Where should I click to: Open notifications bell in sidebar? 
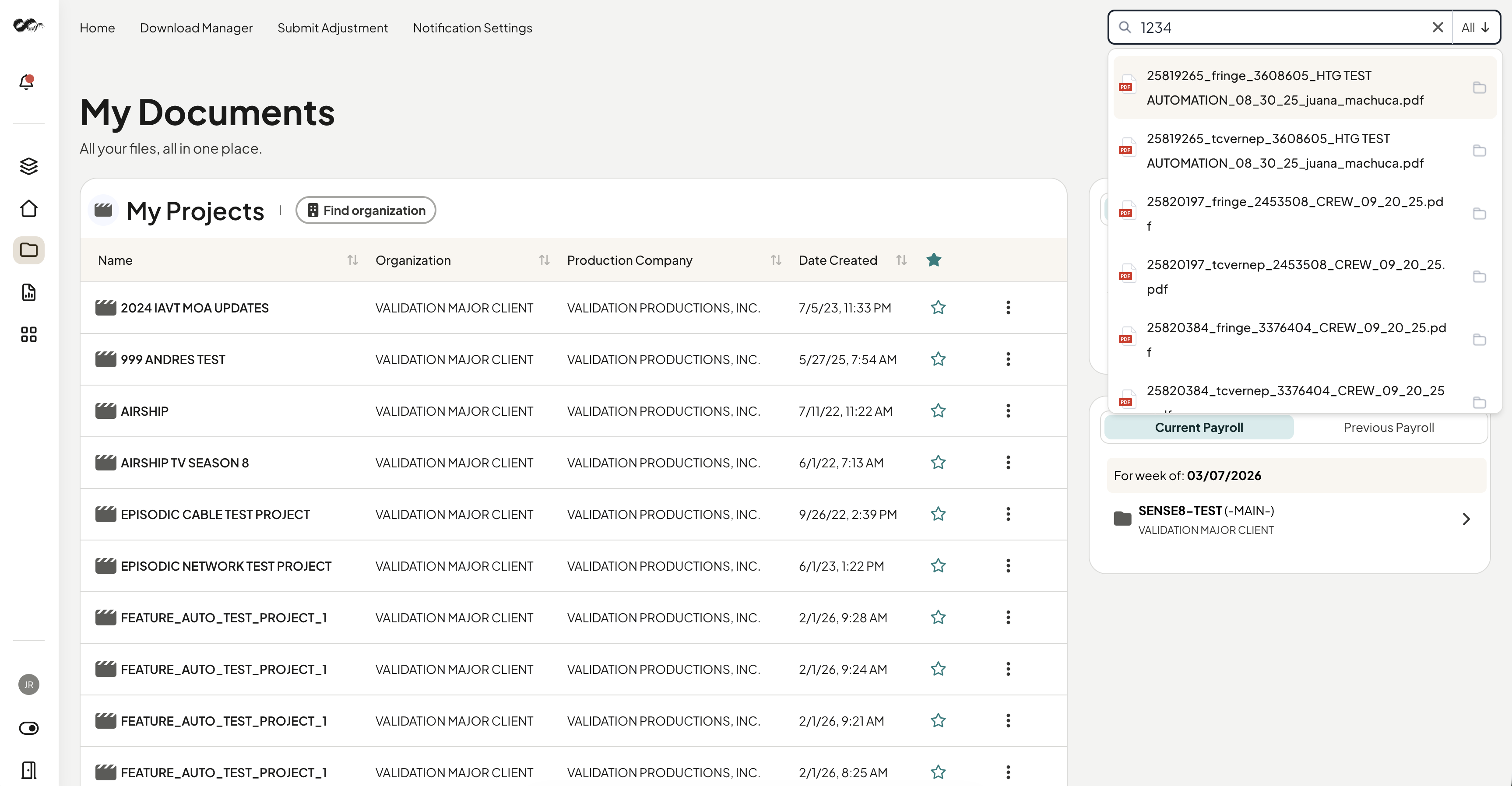tap(27, 81)
